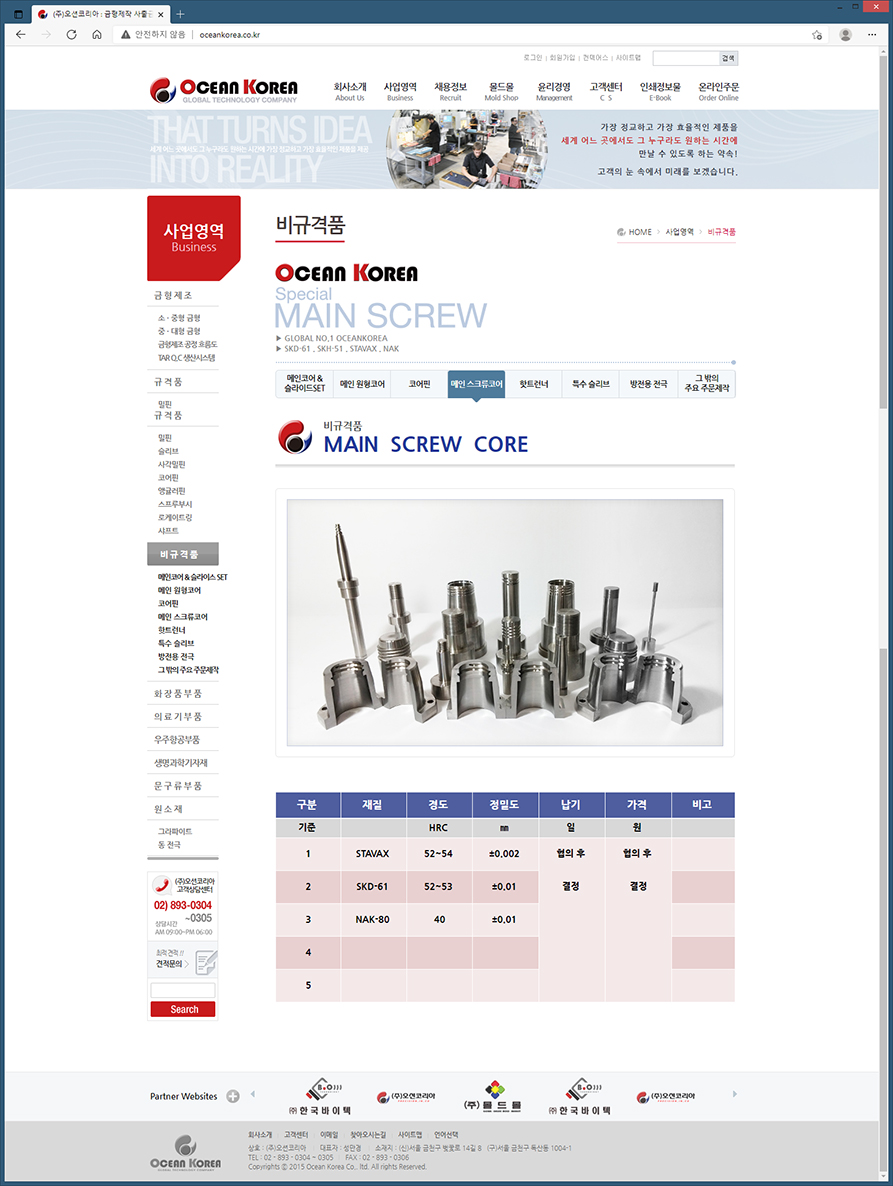Viewport: 893px width, 1186px height.
Task: Click the top-right search input field
Action: tap(686, 59)
